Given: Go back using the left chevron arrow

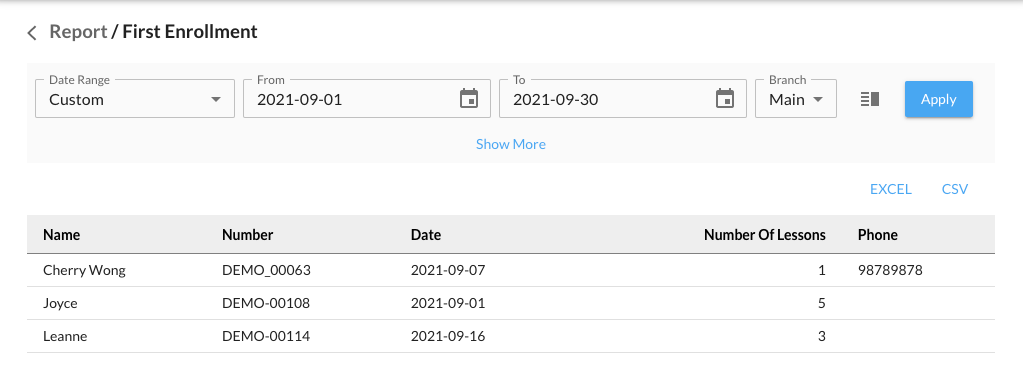Looking at the screenshot, I should click(32, 33).
